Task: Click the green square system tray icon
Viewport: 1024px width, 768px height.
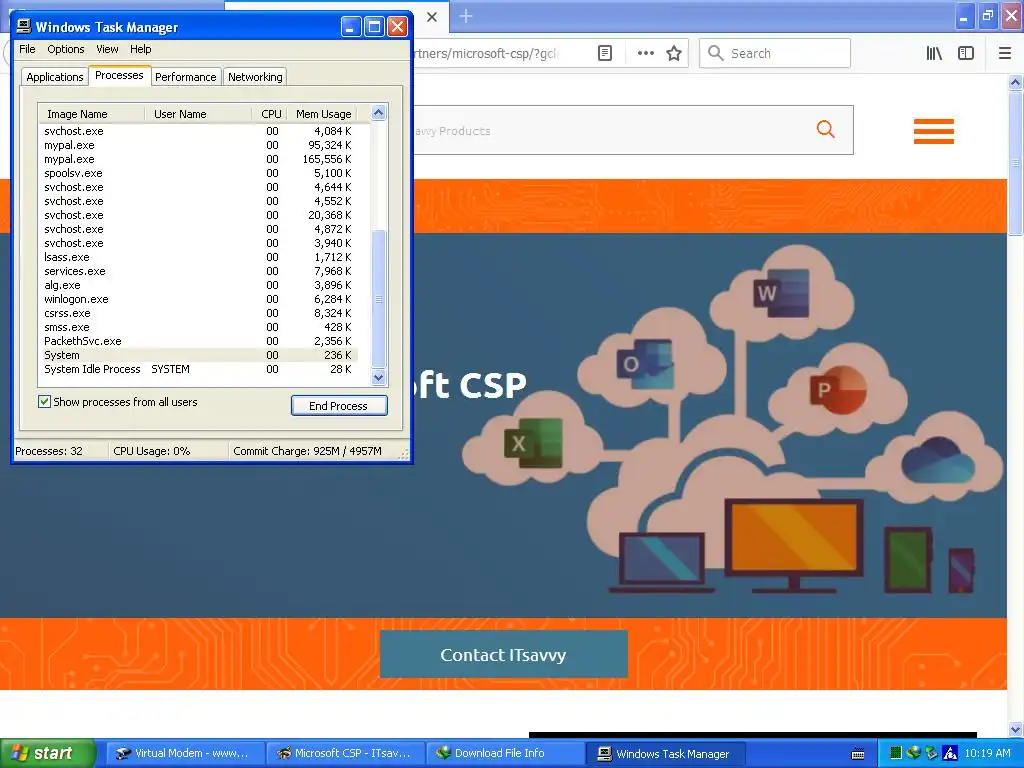Action: 896,753
